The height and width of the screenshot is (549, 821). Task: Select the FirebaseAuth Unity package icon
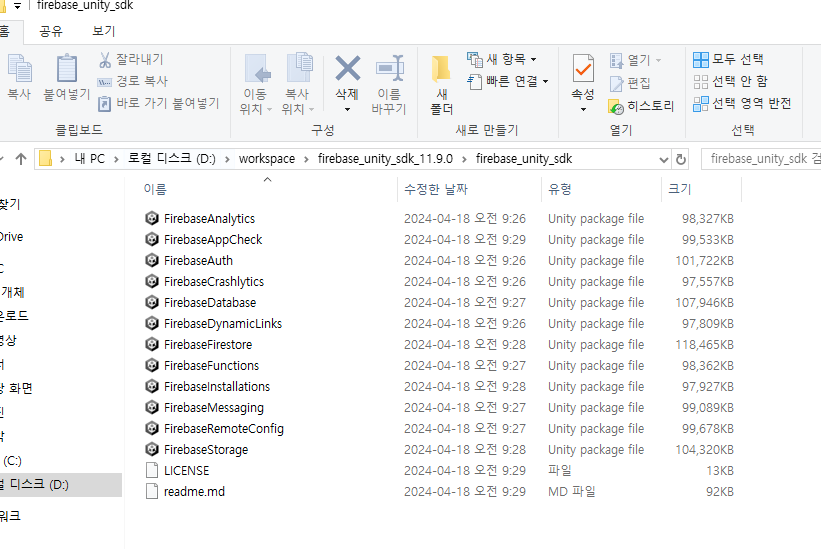coord(152,260)
